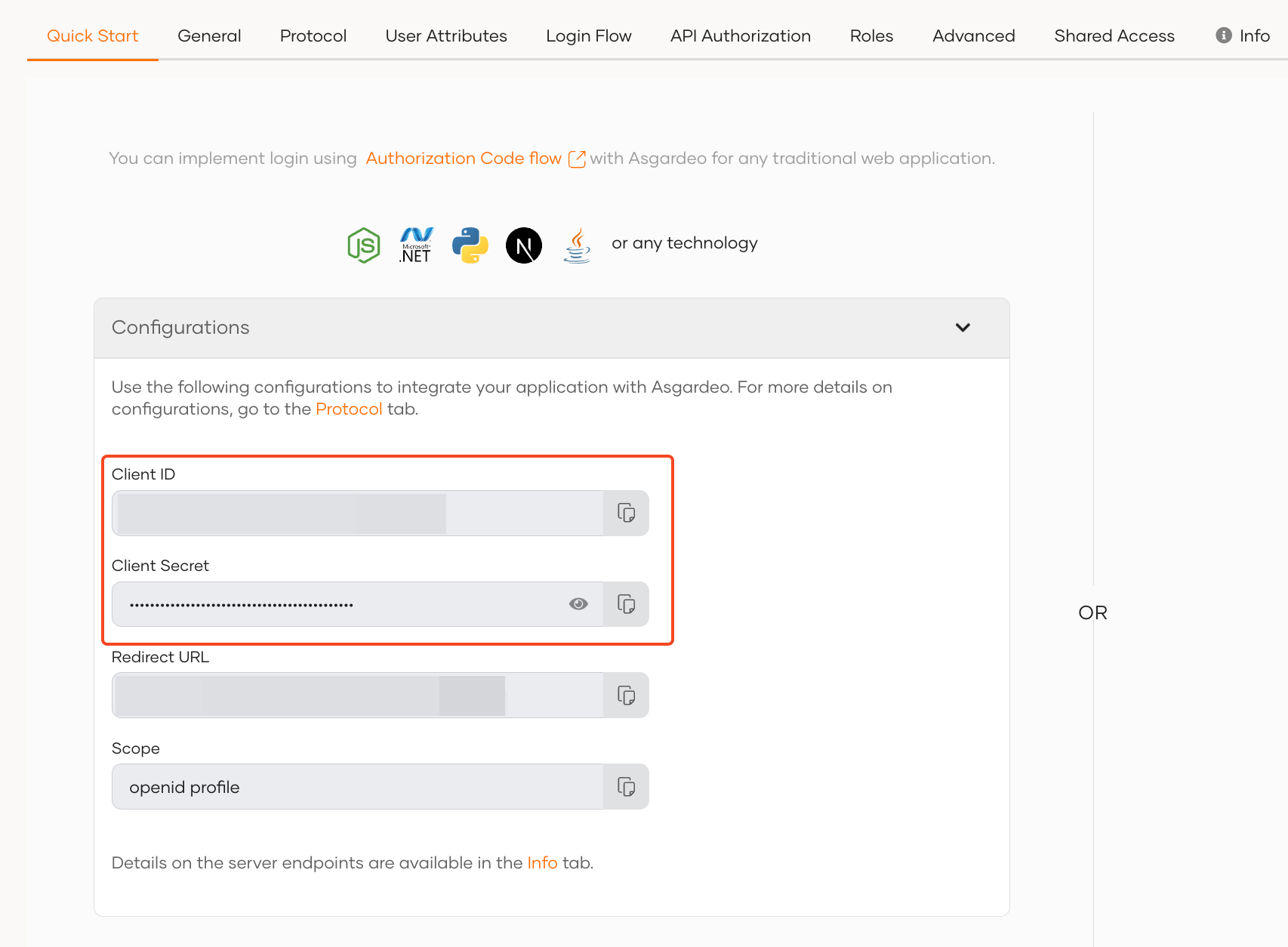Screen dimensions: 1288x947
Task: Open the Shared Access tab
Action: point(1114,35)
